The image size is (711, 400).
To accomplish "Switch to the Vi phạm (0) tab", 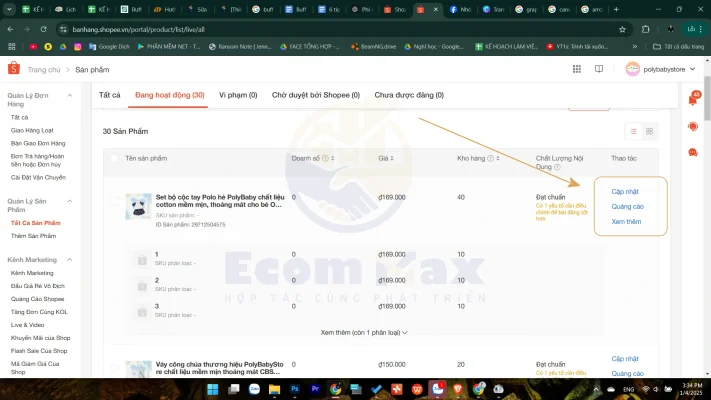I will (238, 95).
